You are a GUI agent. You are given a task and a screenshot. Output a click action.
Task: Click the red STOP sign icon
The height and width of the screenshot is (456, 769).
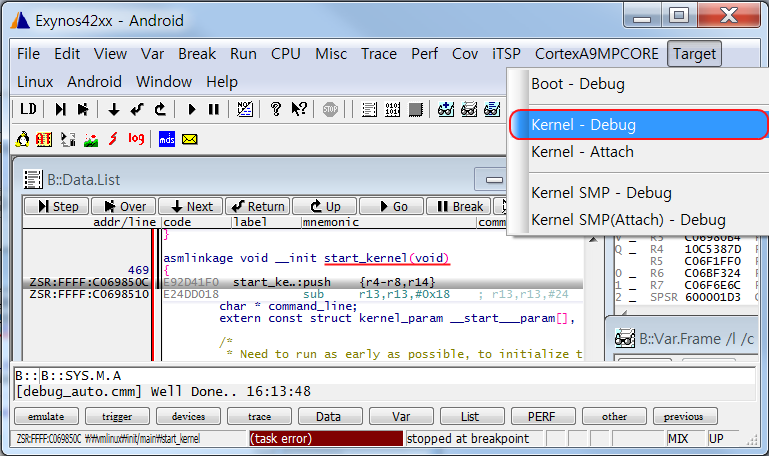point(331,109)
